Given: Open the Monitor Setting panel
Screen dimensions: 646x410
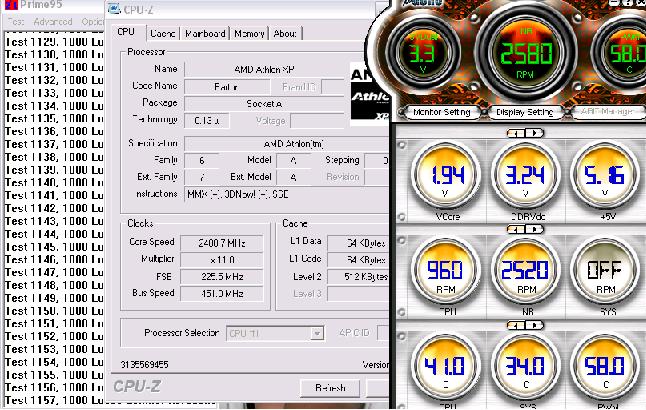Looking at the screenshot, I should pos(441,112).
